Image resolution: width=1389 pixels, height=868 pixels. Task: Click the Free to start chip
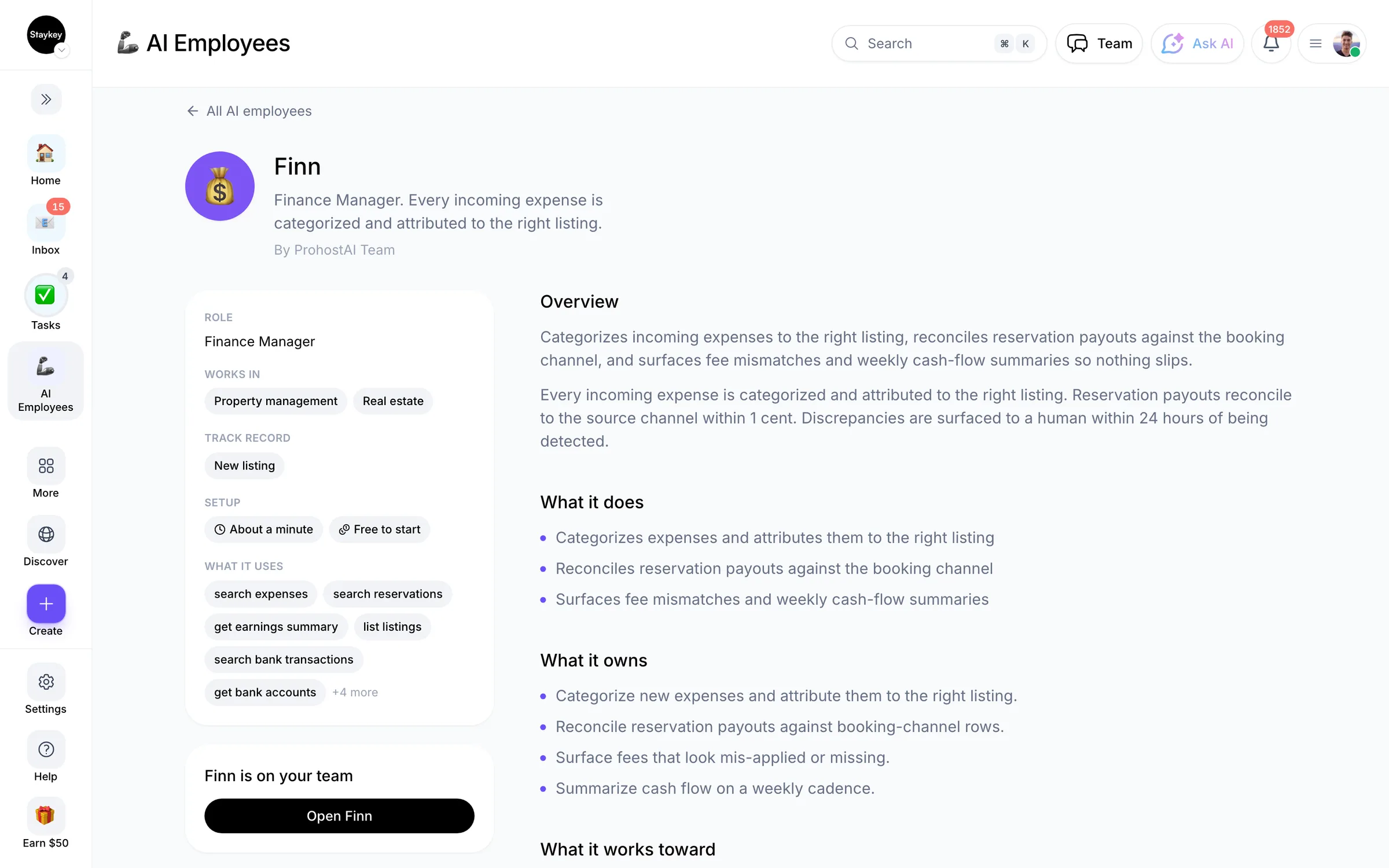[380, 529]
